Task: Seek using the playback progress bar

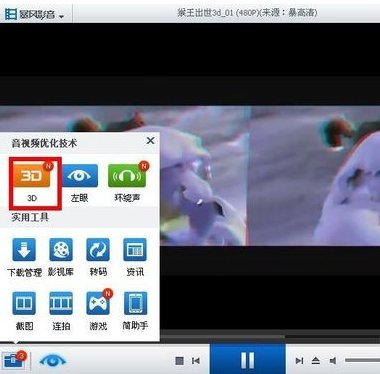Action: click(270, 337)
